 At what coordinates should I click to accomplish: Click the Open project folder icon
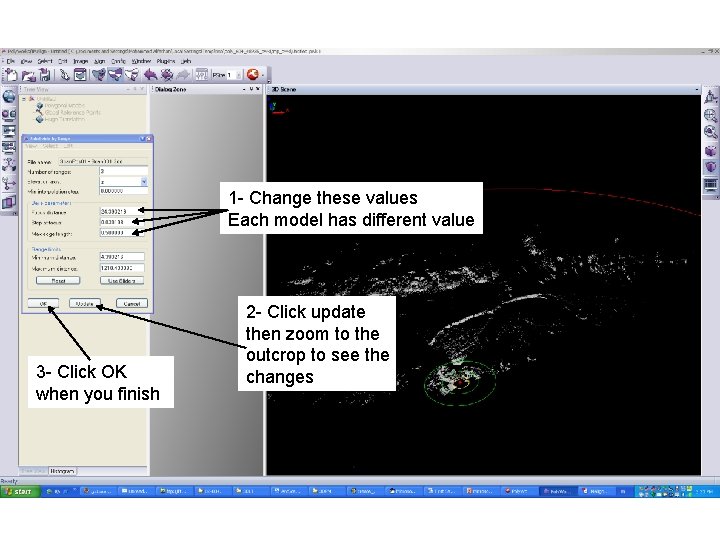28,74
